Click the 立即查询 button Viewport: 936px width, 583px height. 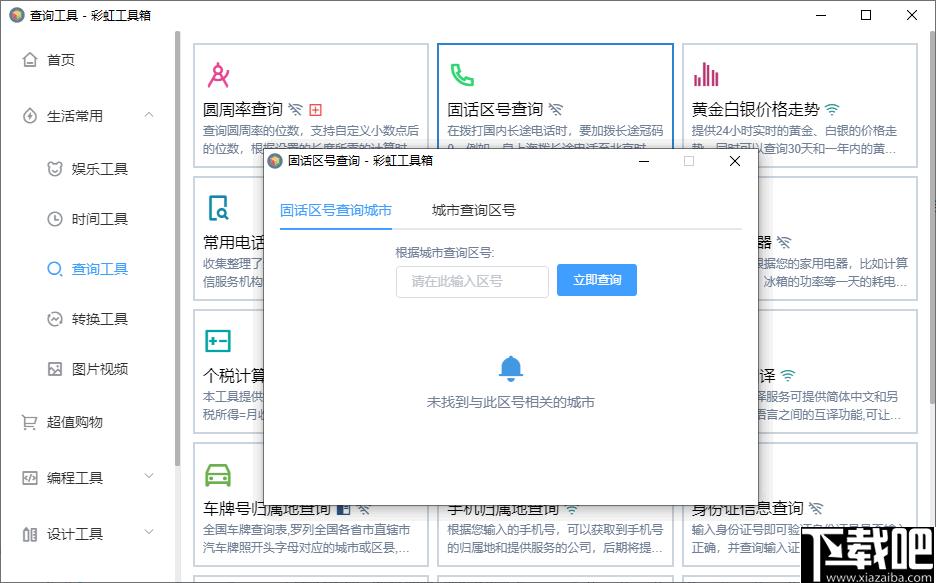(x=597, y=280)
